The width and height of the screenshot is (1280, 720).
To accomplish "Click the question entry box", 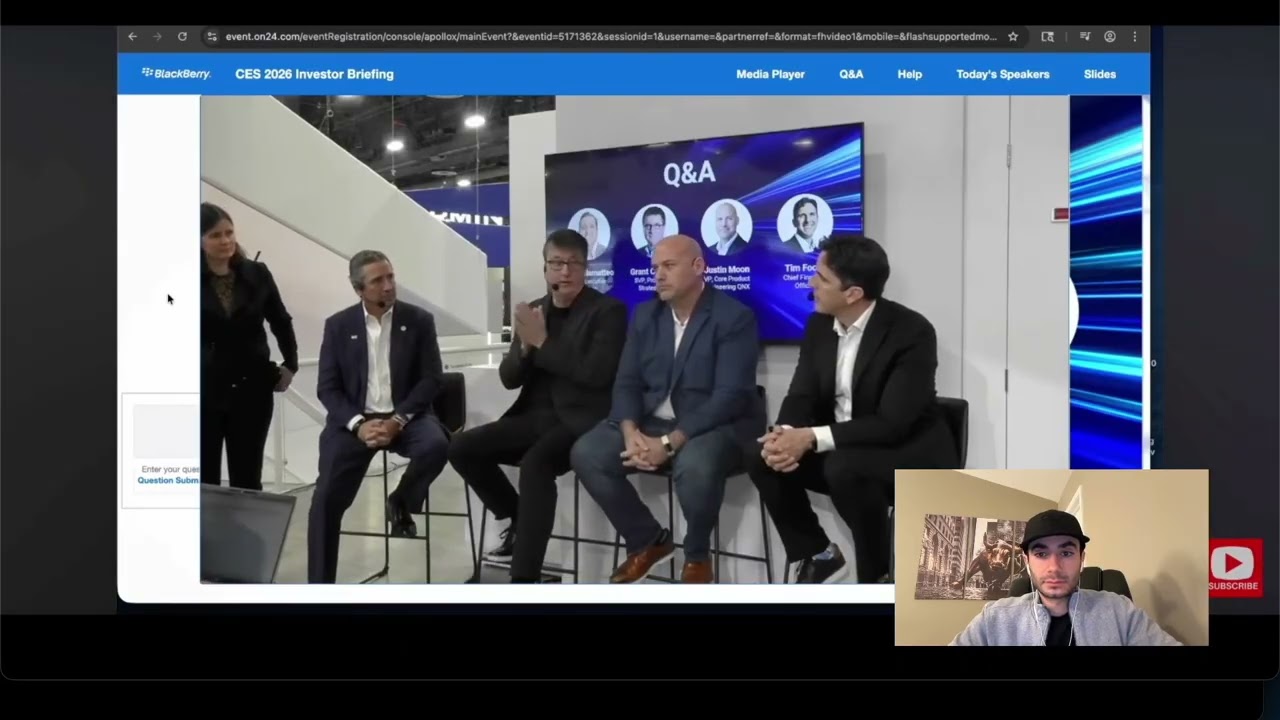I will (x=166, y=431).
